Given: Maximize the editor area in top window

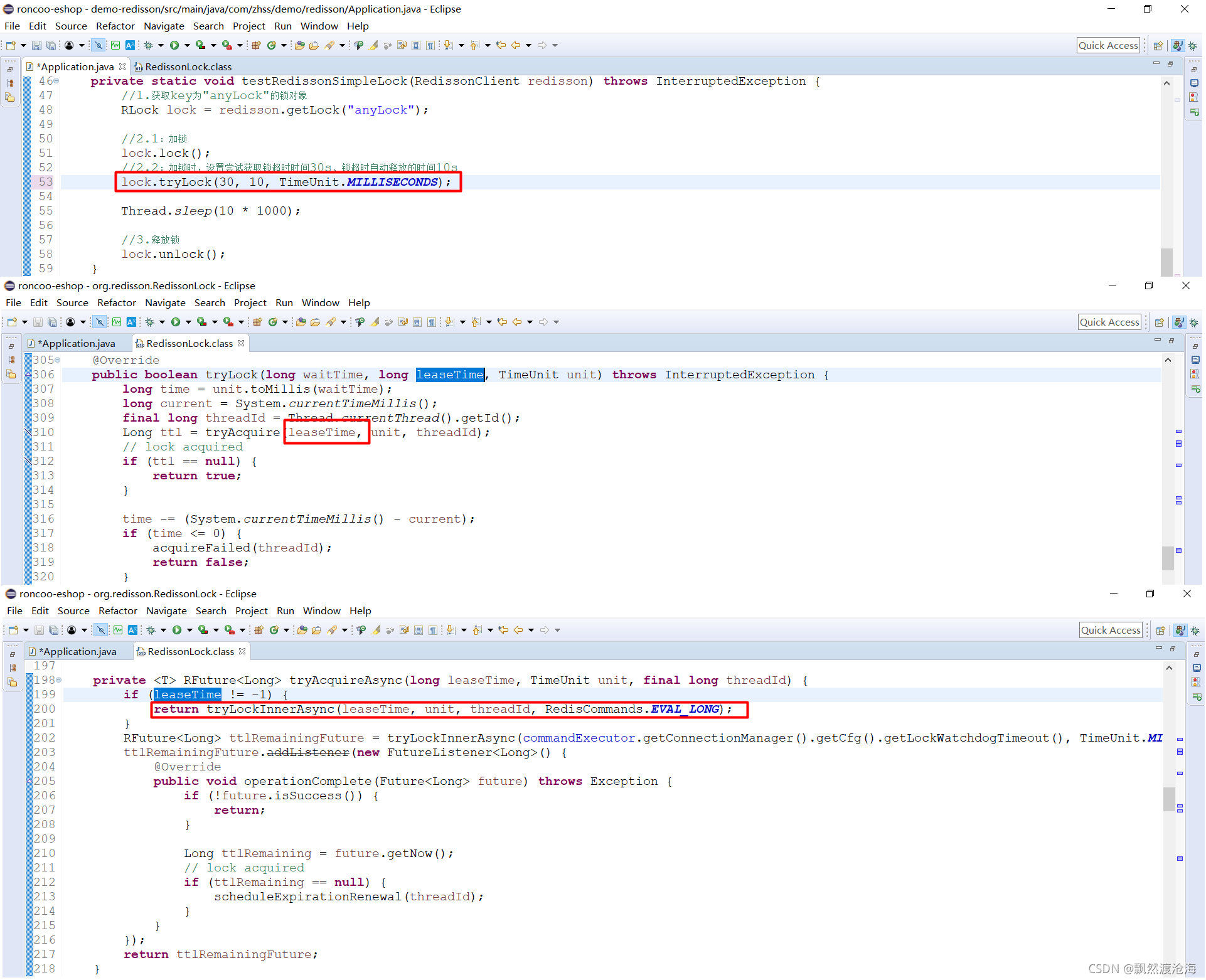Looking at the screenshot, I should click(1170, 64).
